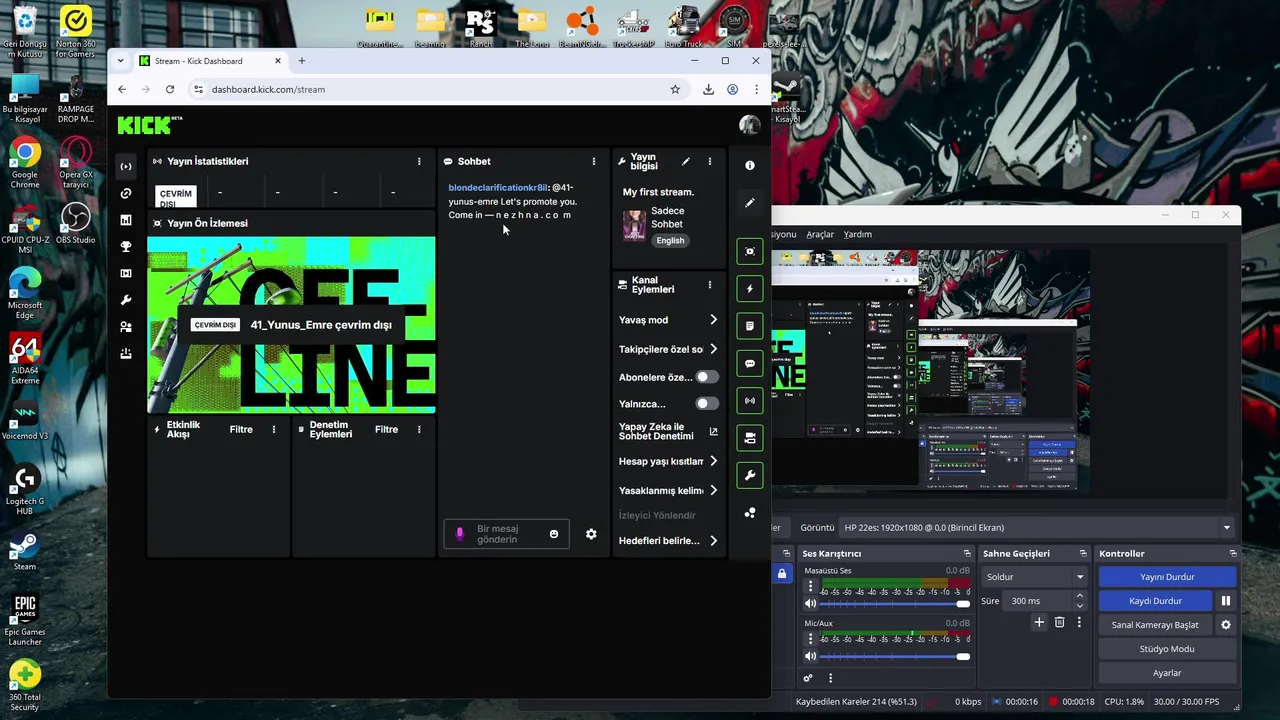This screenshot has height=720, width=1280.
Task: Open the link icon in Kick sidebar
Action: [126, 193]
